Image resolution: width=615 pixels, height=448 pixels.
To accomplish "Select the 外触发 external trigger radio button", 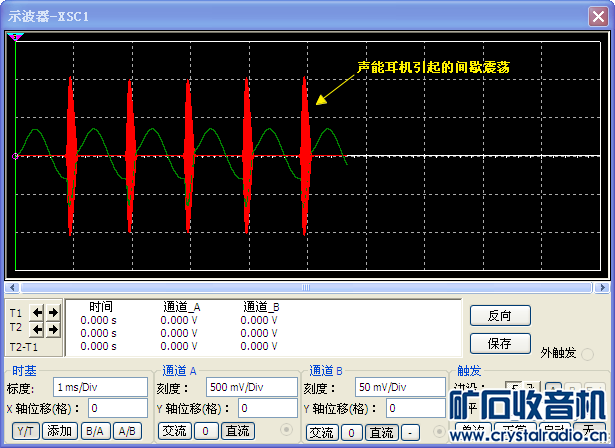I will tap(588, 354).
